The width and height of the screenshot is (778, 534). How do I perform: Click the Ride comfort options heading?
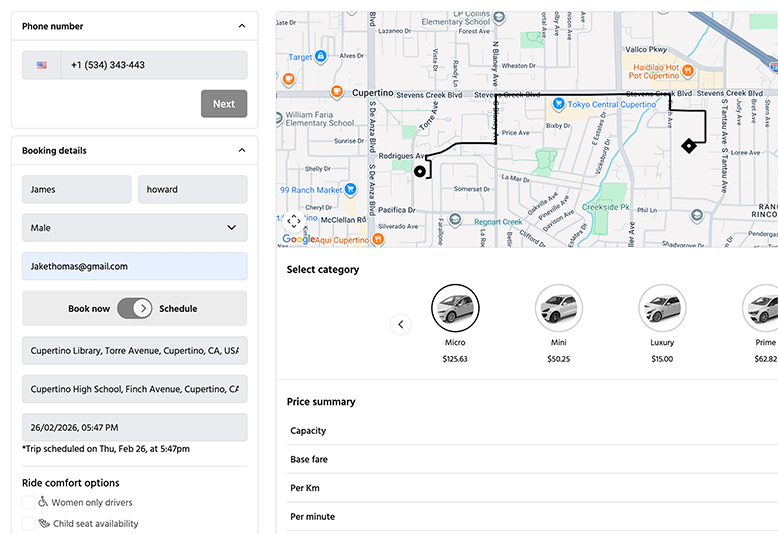[x=70, y=483]
